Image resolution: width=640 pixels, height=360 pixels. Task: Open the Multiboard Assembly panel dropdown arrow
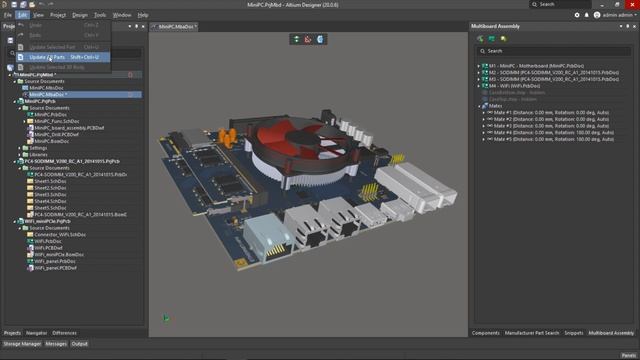(x=621, y=27)
